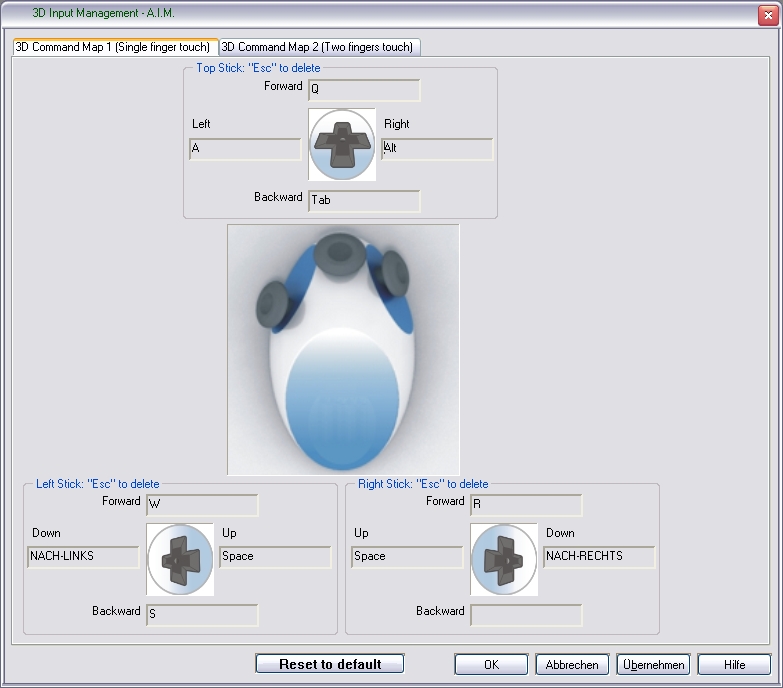
Task: Click the 'Left Stick: "Esc" to delete' label
Action: click(97, 484)
